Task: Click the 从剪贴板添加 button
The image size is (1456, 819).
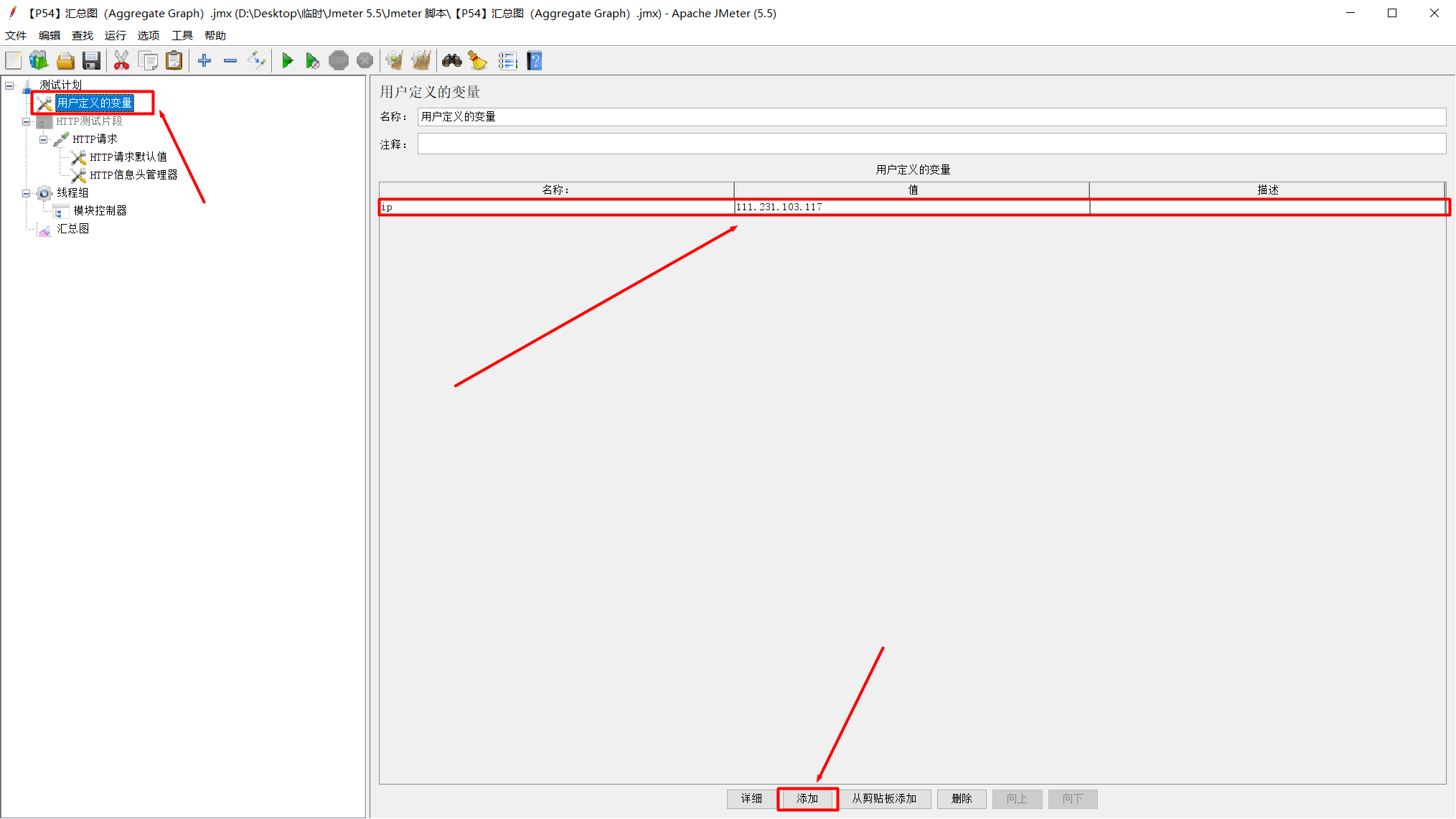Action: 884,799
